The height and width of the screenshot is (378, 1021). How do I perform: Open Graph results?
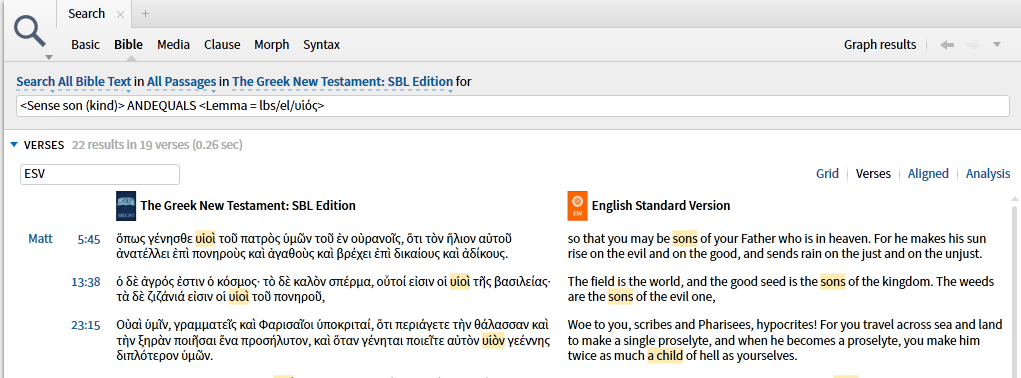point(880,45)
